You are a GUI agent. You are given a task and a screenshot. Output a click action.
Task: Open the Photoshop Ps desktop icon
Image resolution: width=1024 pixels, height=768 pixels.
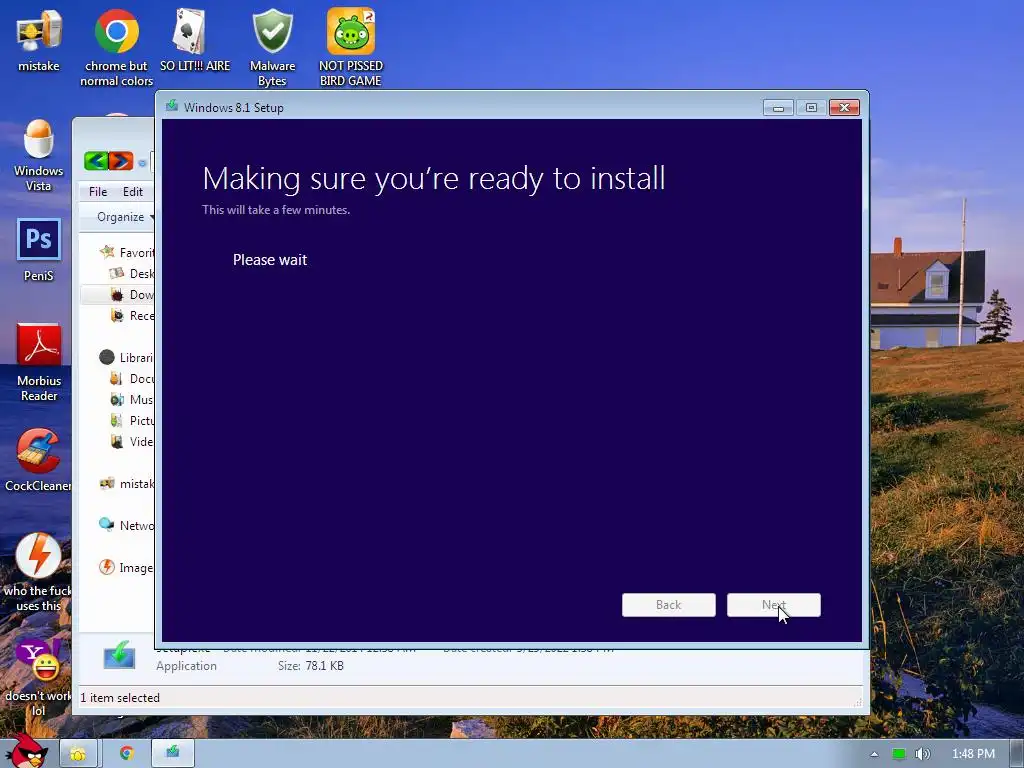pyautogui.click(x=39, y=250)
